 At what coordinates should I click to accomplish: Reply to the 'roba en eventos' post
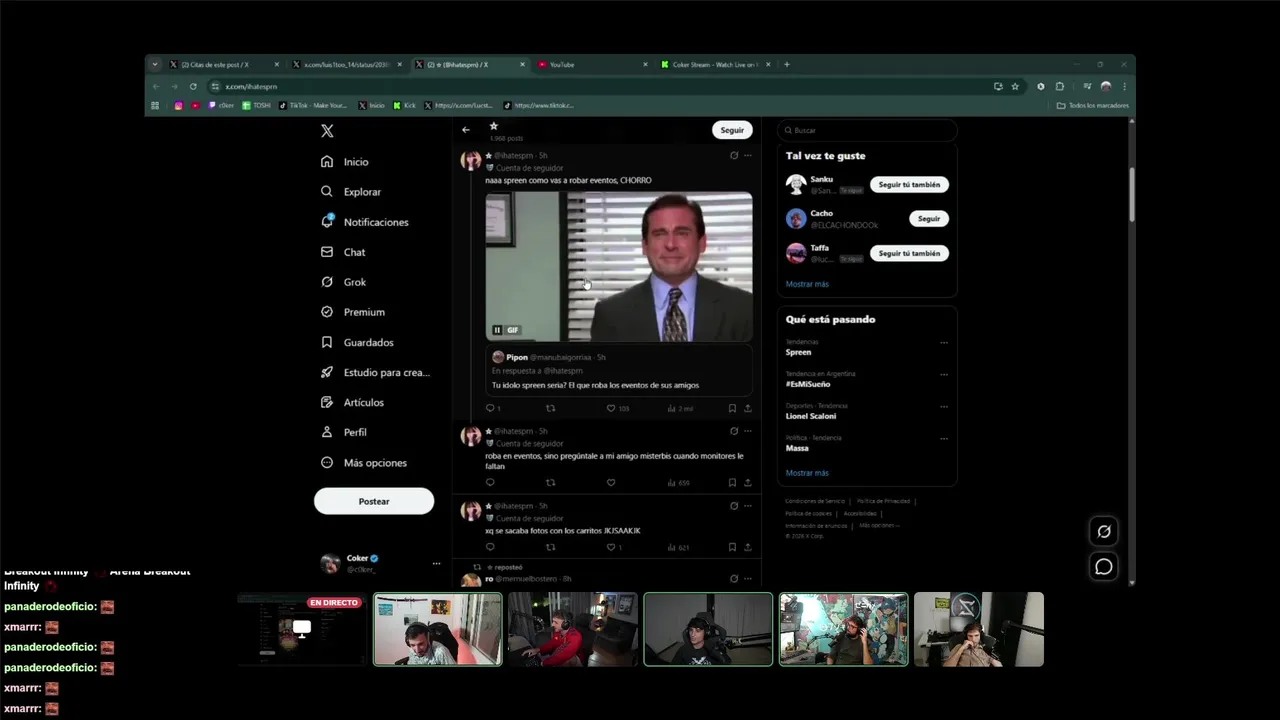point(490,483)
